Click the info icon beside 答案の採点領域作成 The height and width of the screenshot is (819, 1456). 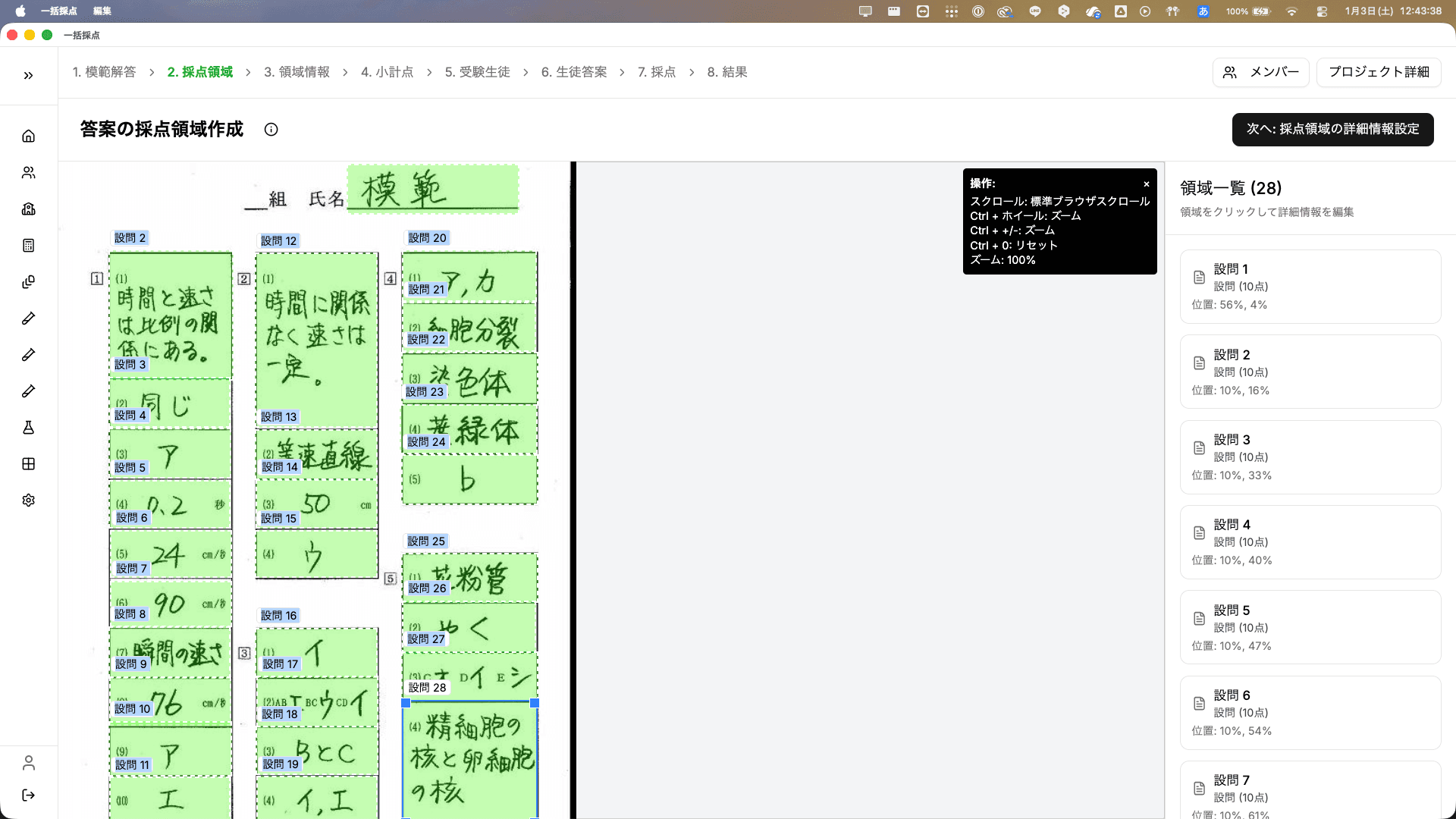[x=271, y=130]
